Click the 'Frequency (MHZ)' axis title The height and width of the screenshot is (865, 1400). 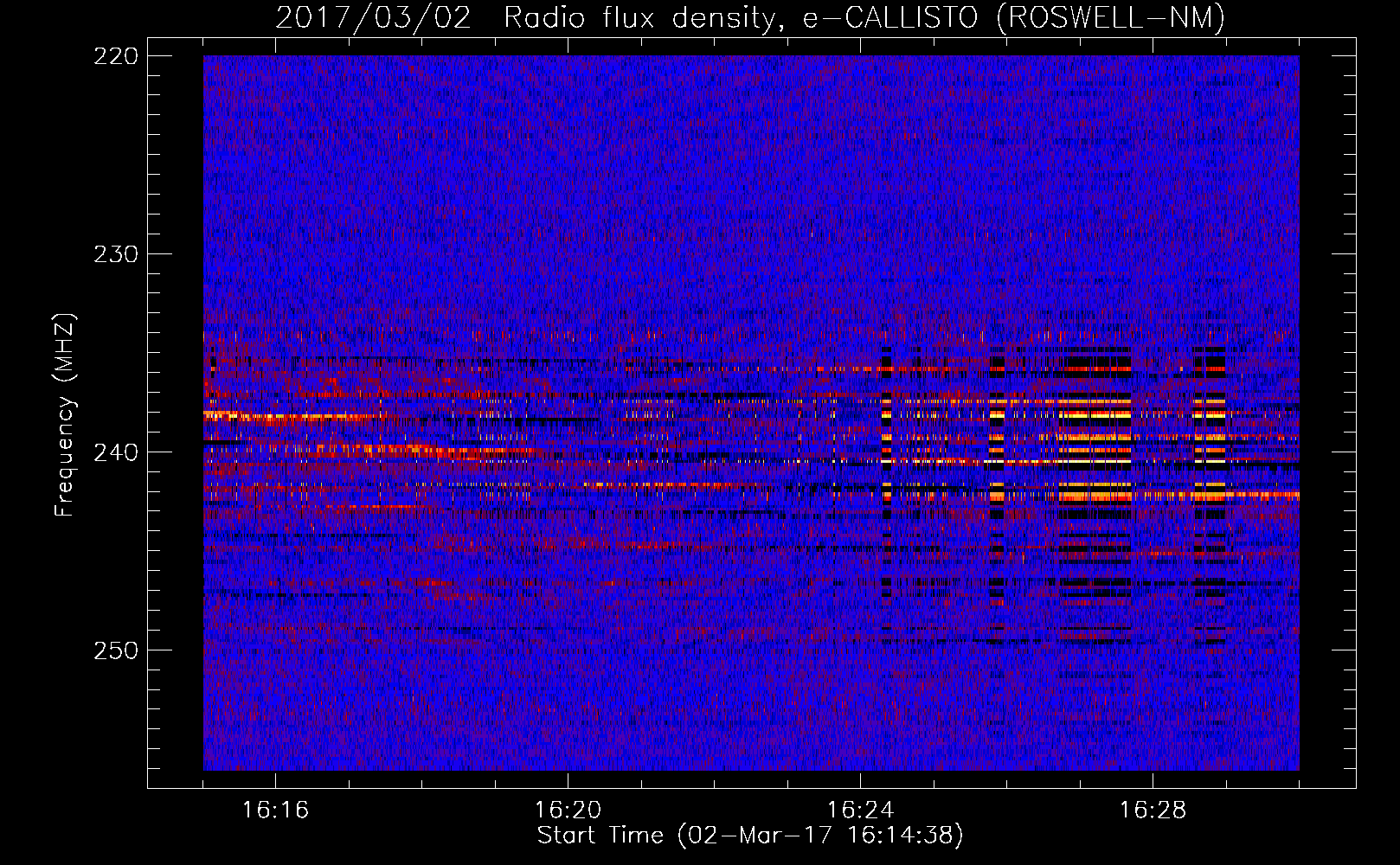pos(66,415)
